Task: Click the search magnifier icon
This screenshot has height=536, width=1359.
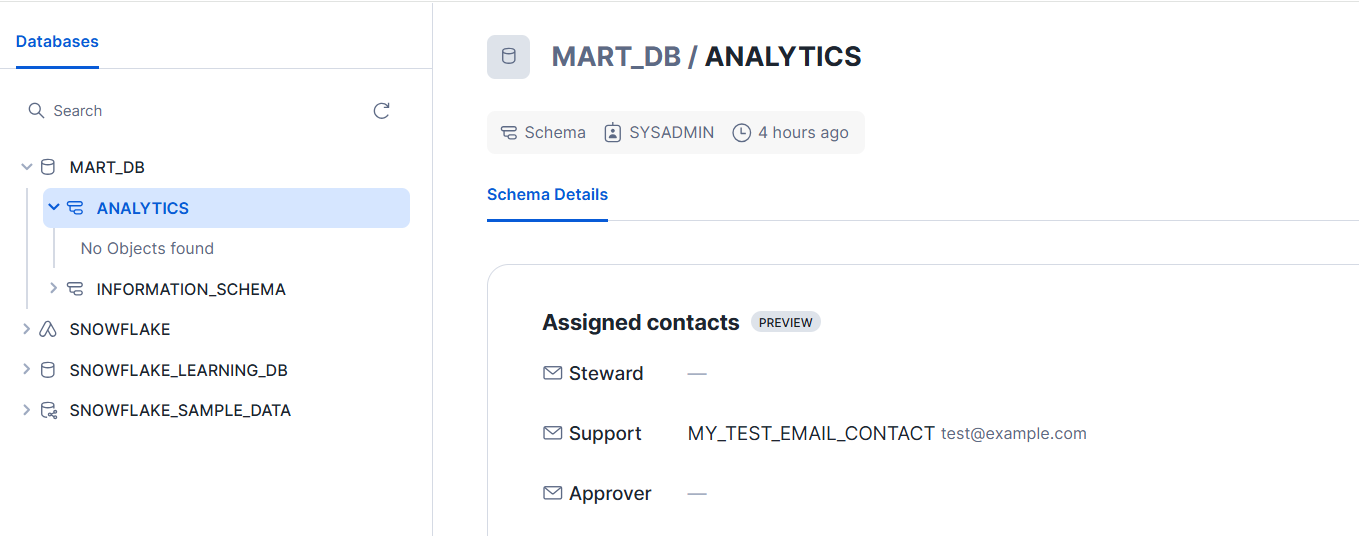Action: point(36,111)
